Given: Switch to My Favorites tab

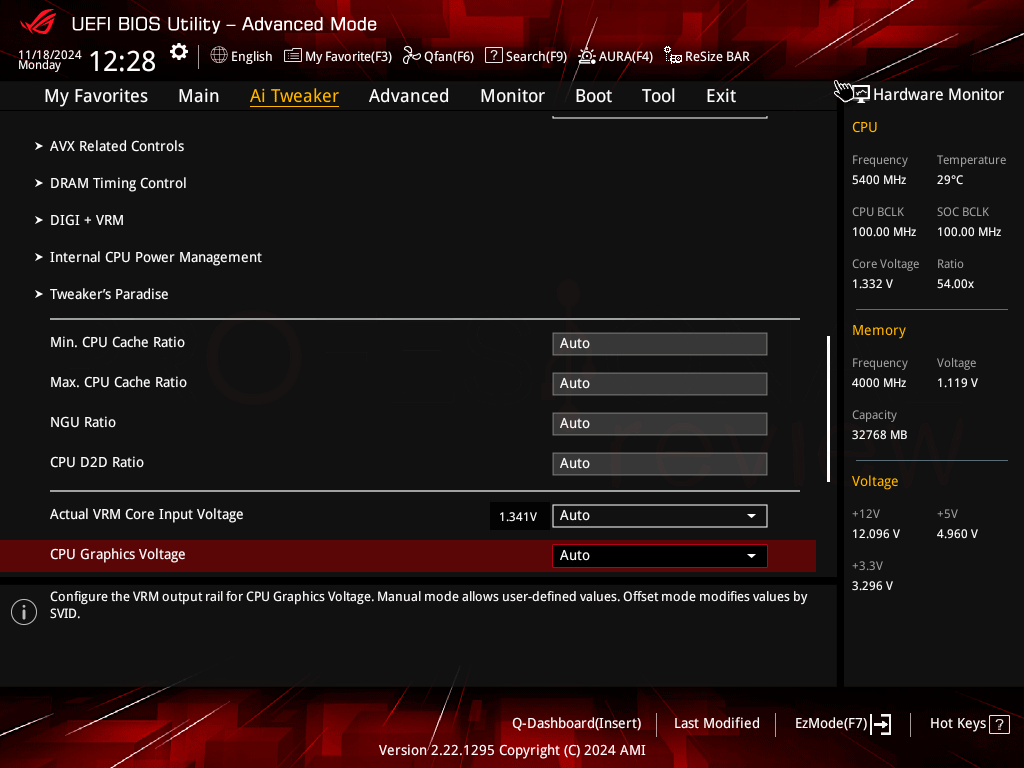Looking at the screenshot, I should coord(96,96).
